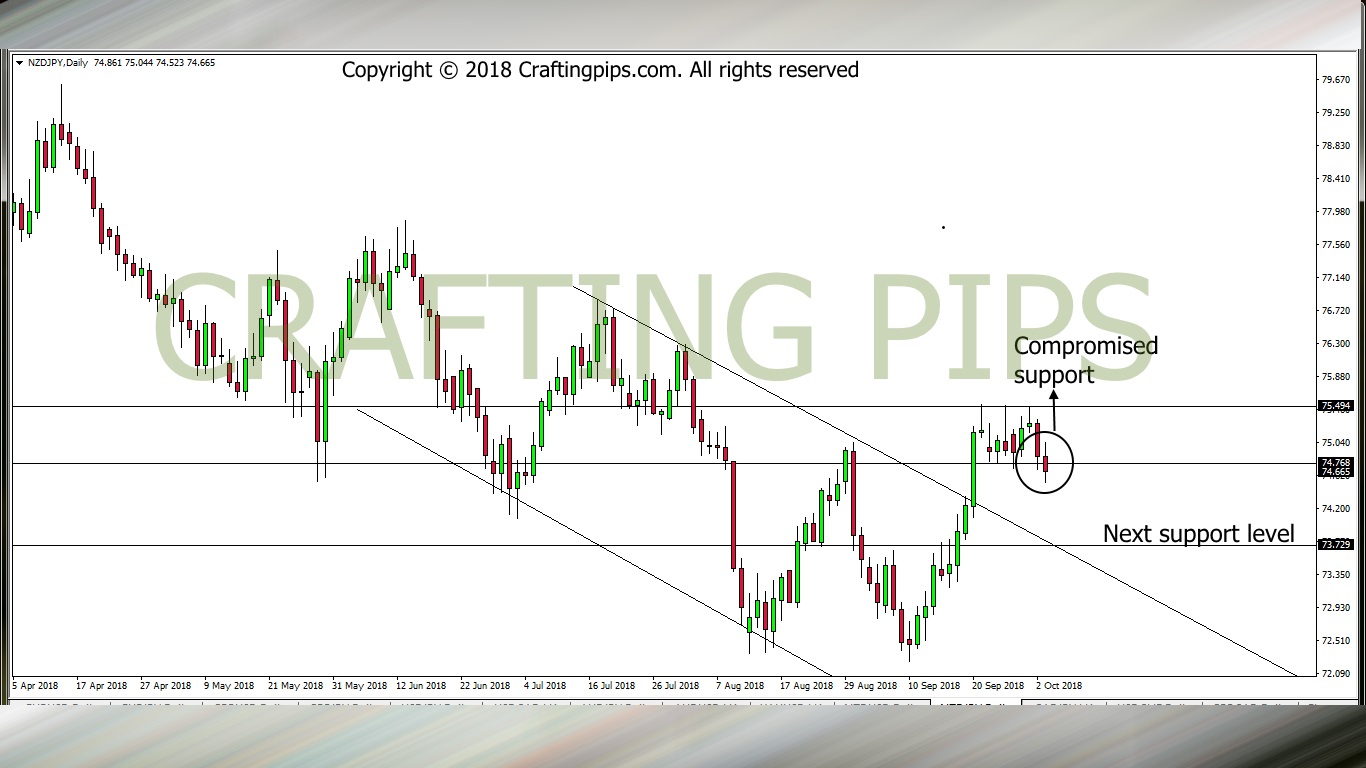
Task: Open the chart dropdown triangle beside NZDJPY,Daily
Action: [20, 63]
